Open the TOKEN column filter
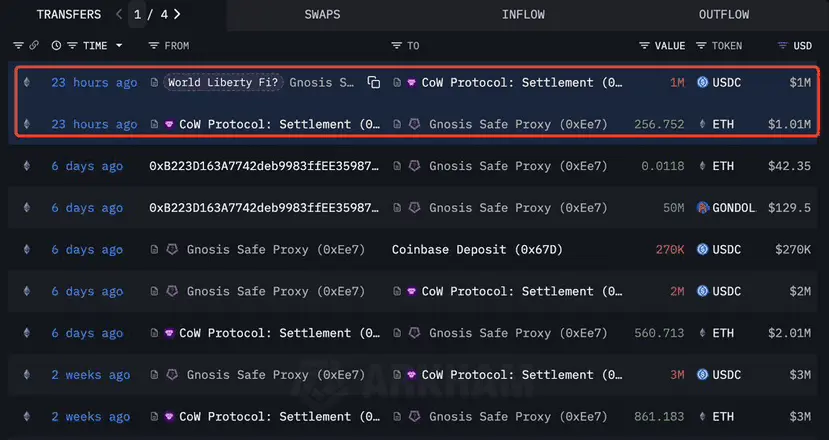 [701, 45]
